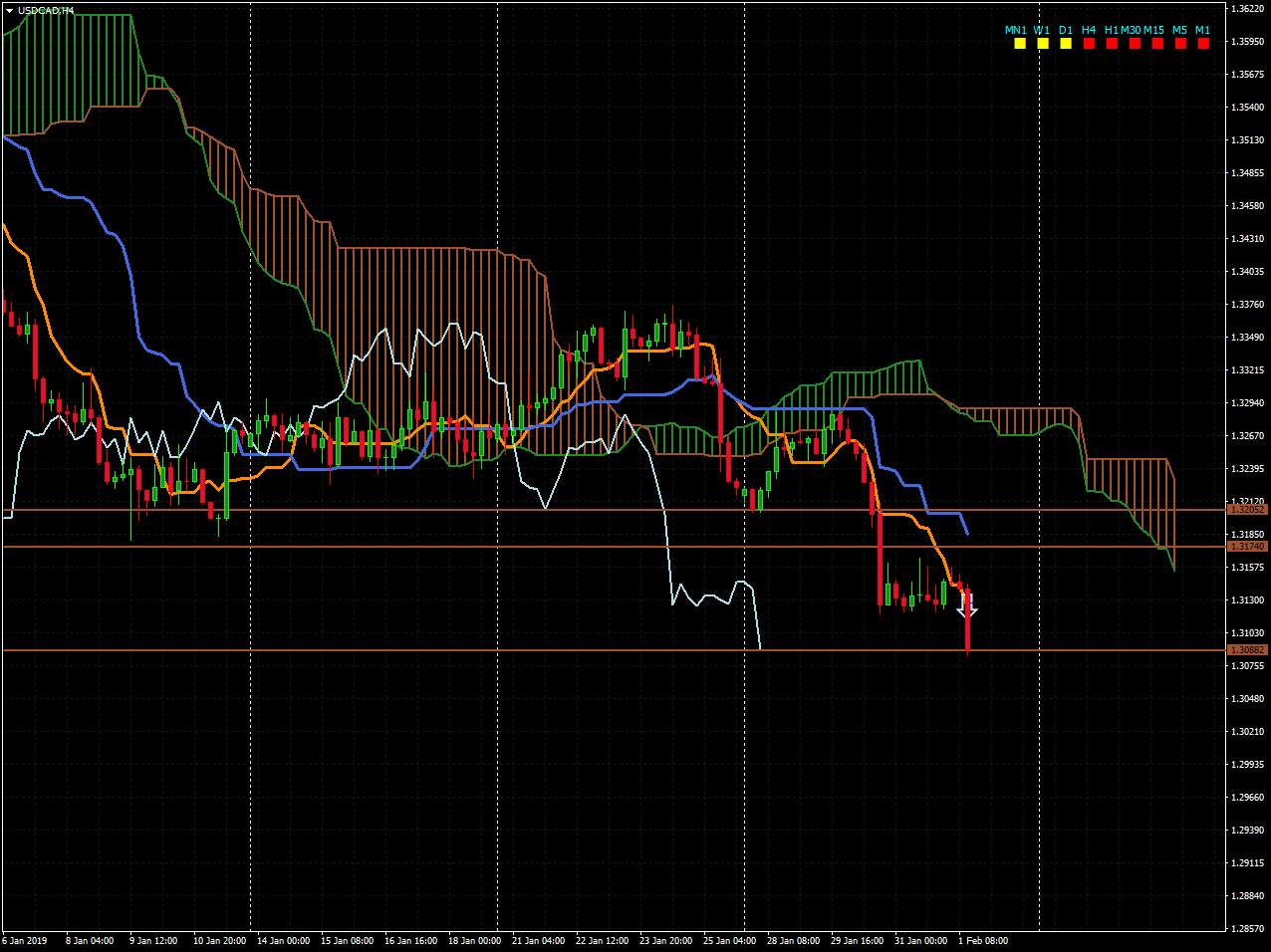Click the red H4 signal square
Screen dimensions: 1271x952
click(1089, 44)
